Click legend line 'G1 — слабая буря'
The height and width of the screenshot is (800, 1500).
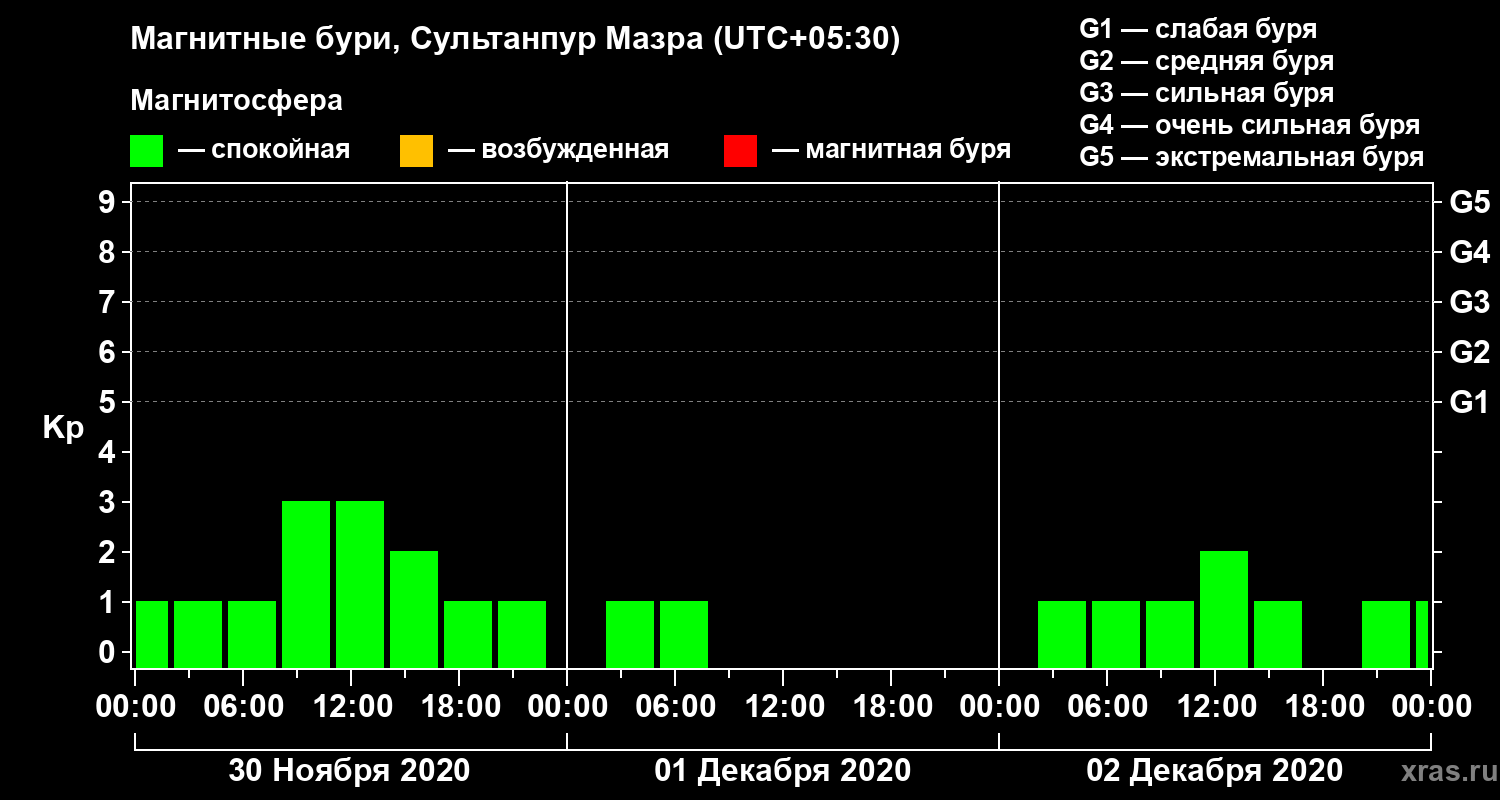(1198, 29)
